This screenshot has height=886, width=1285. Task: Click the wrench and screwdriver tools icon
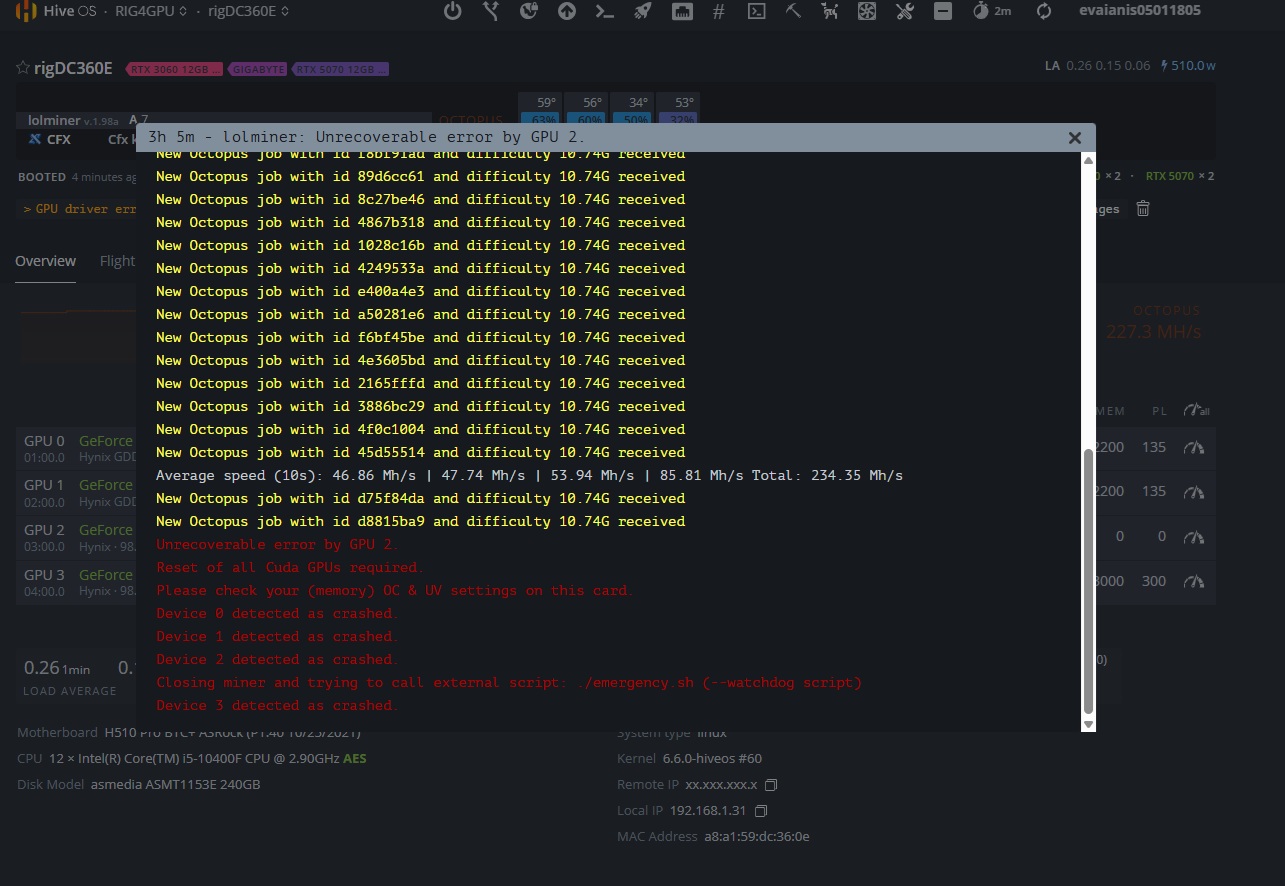905,11
